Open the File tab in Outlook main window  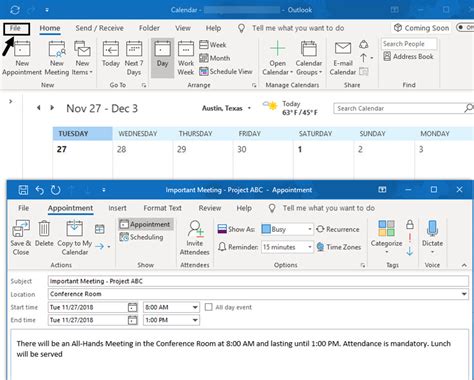click(x=16, y=29)
